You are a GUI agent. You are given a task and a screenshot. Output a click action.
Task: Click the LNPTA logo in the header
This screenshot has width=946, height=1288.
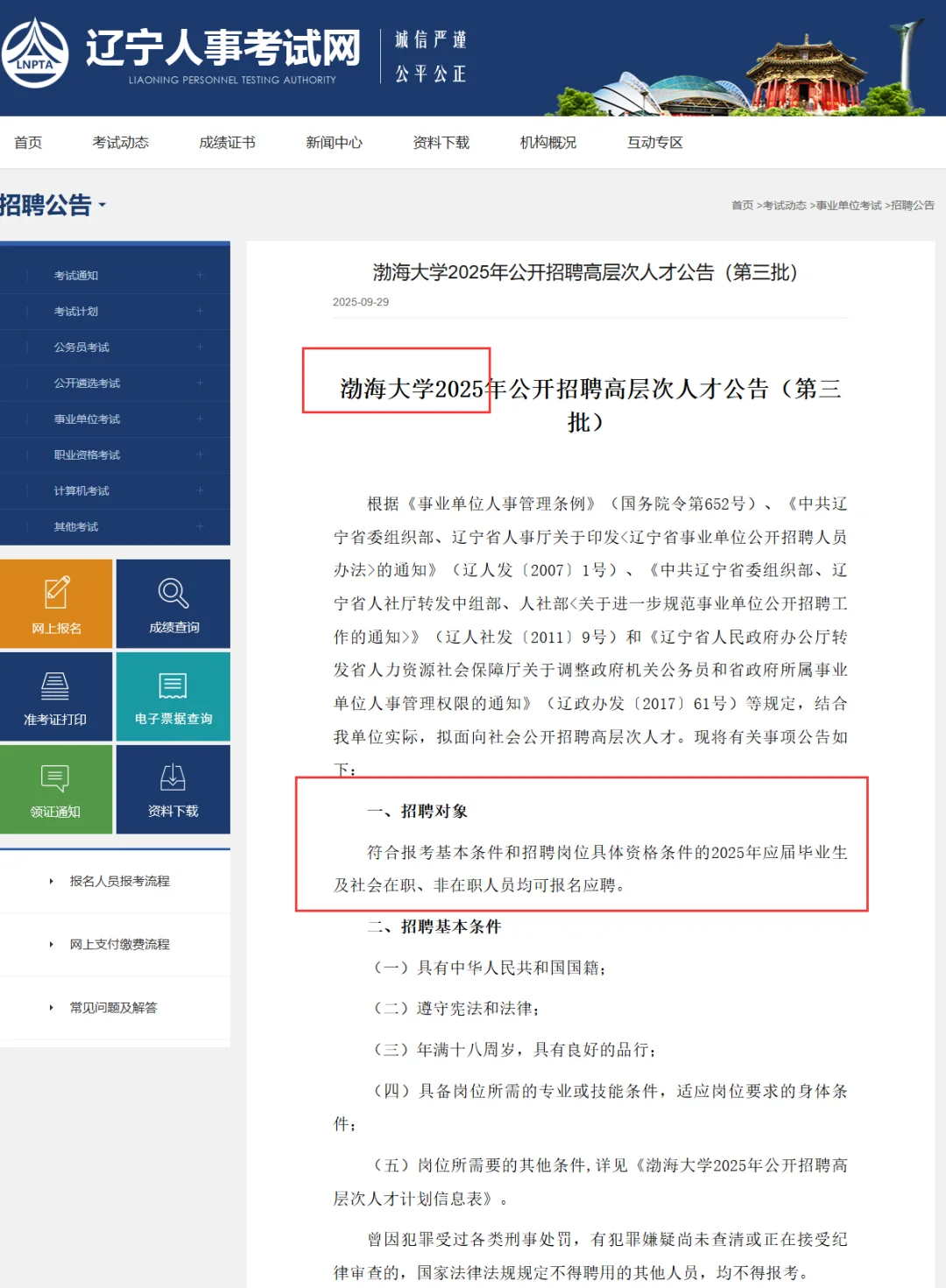[37, 53]
